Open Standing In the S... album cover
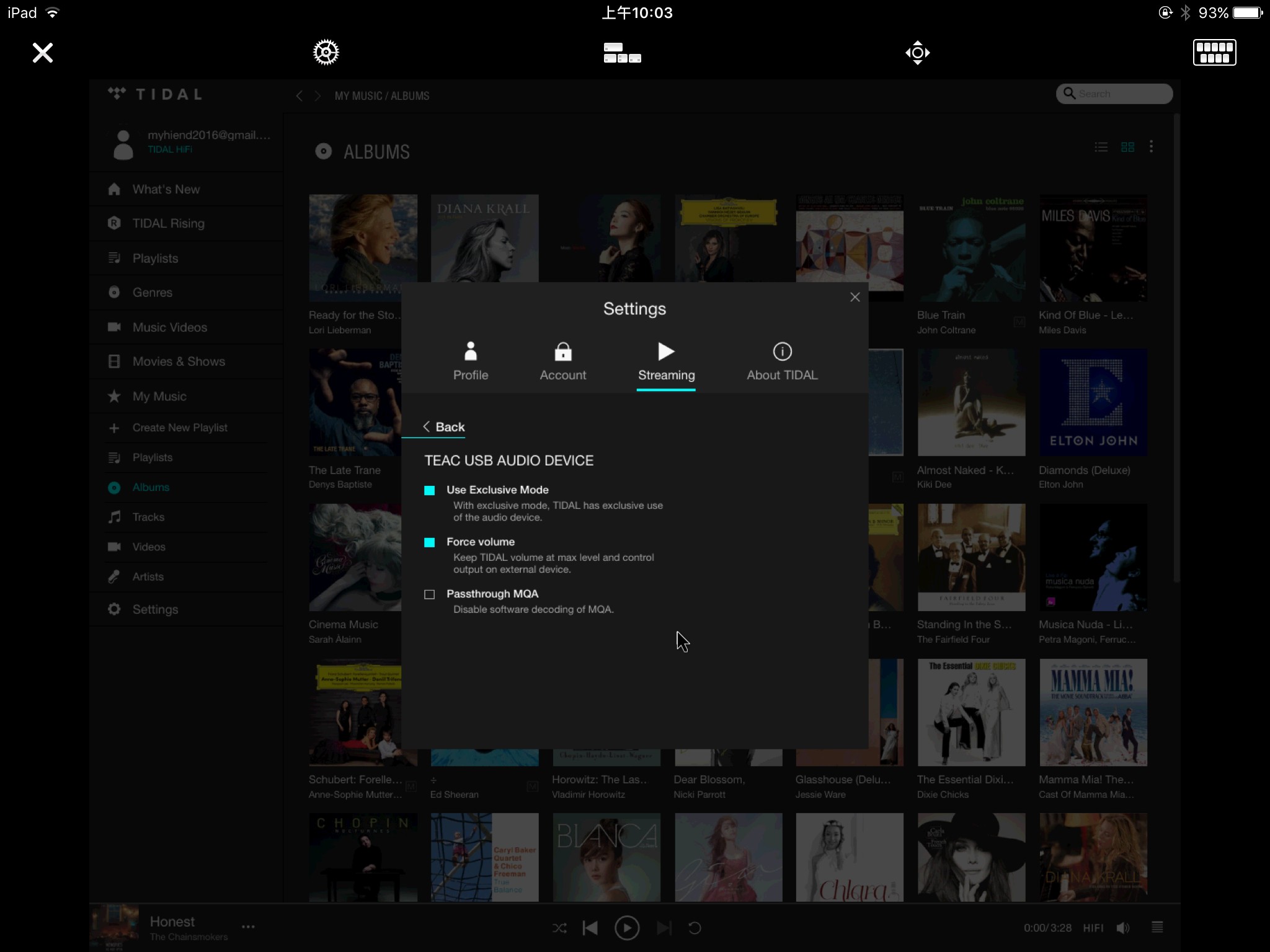The height and width of the screenshot is (952, 1270). 971,557
